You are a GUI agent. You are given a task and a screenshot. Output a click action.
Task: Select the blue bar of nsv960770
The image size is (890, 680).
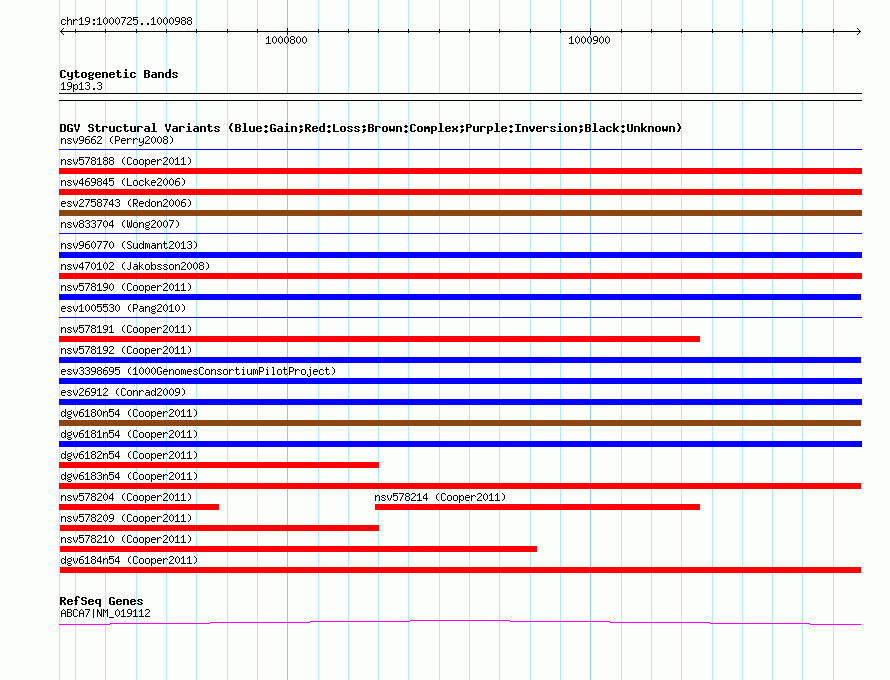coord(460,255)
